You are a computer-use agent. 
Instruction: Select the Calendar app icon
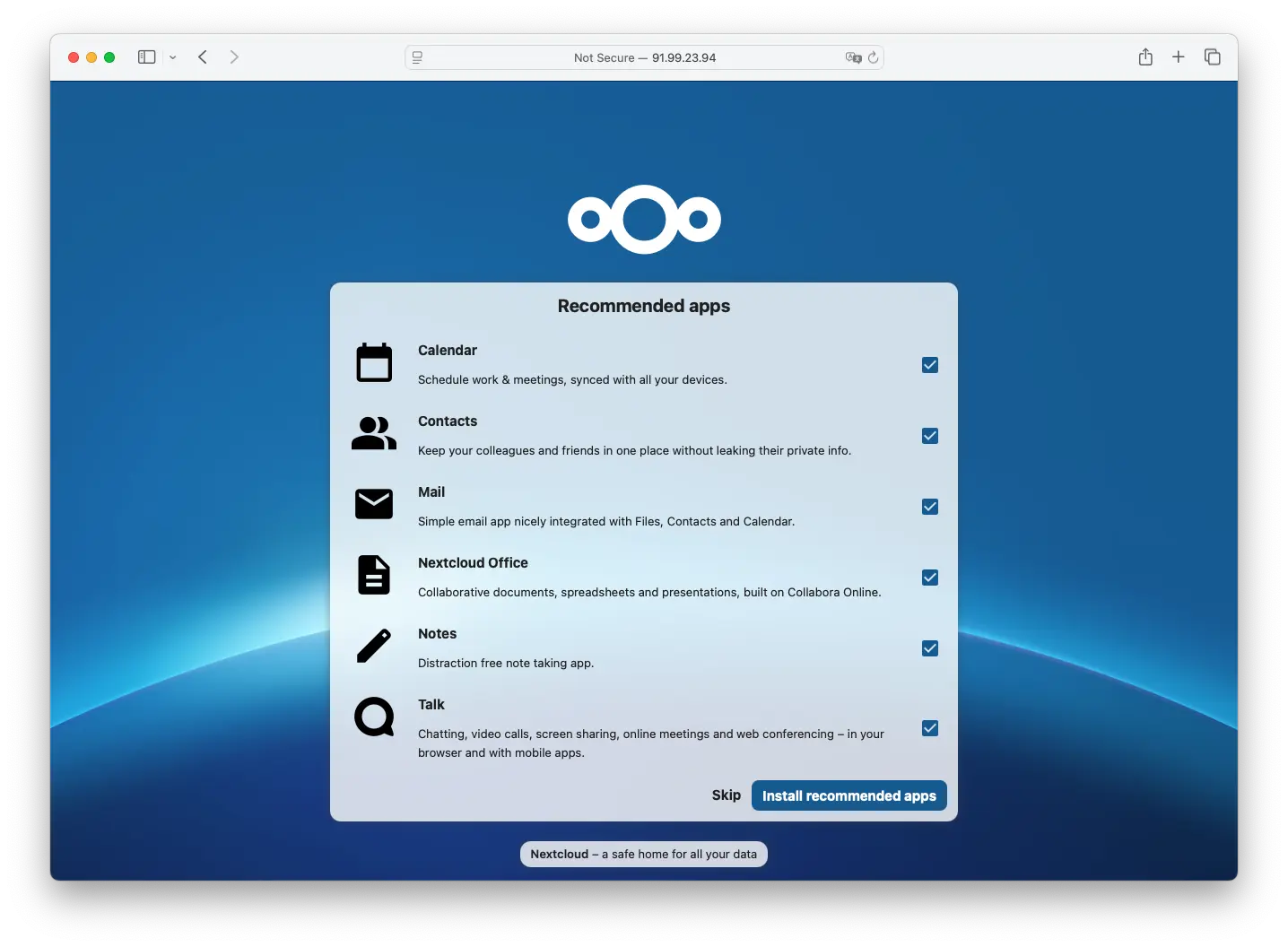coord(374,362)
